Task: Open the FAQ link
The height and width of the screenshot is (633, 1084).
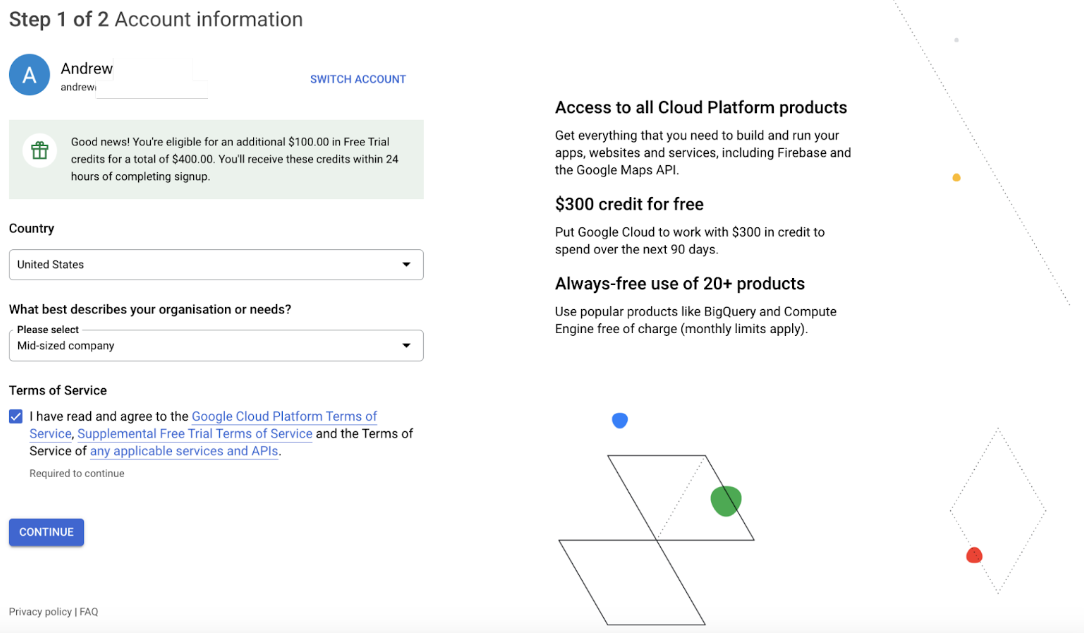Action: tap(88, 612)
